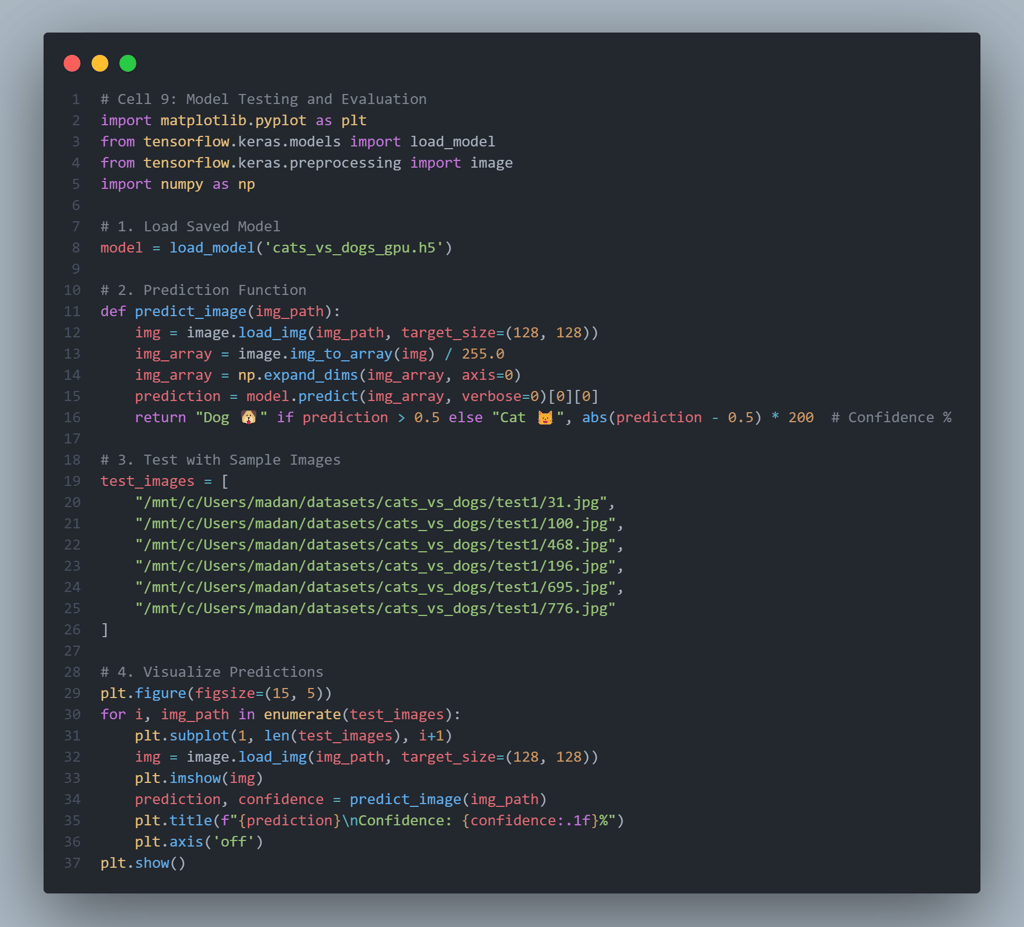Click comment "# 4. Visualize Predictions"
This screenshot has width=1024, height=927.
[x=212, y=672]
